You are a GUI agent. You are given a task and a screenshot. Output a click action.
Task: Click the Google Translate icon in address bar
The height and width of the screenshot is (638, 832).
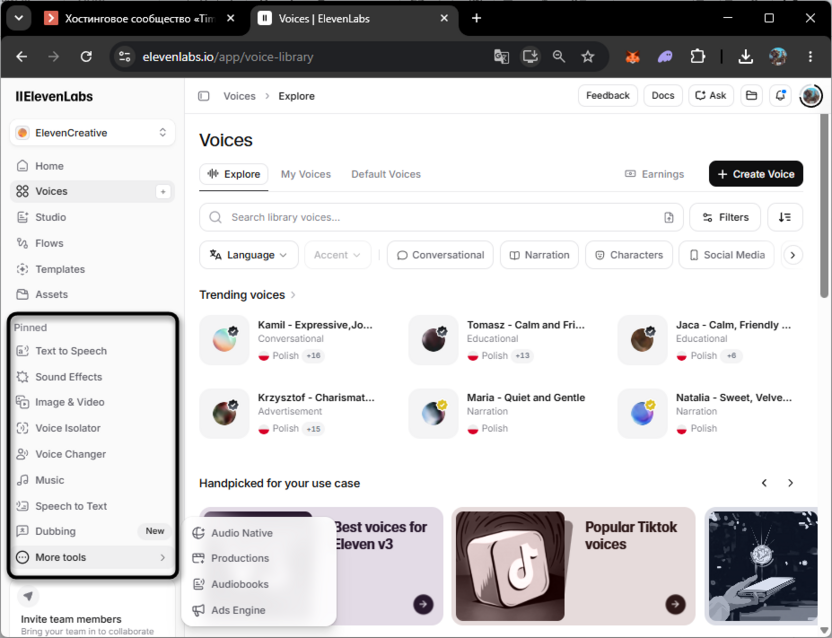tap(501, 56)
